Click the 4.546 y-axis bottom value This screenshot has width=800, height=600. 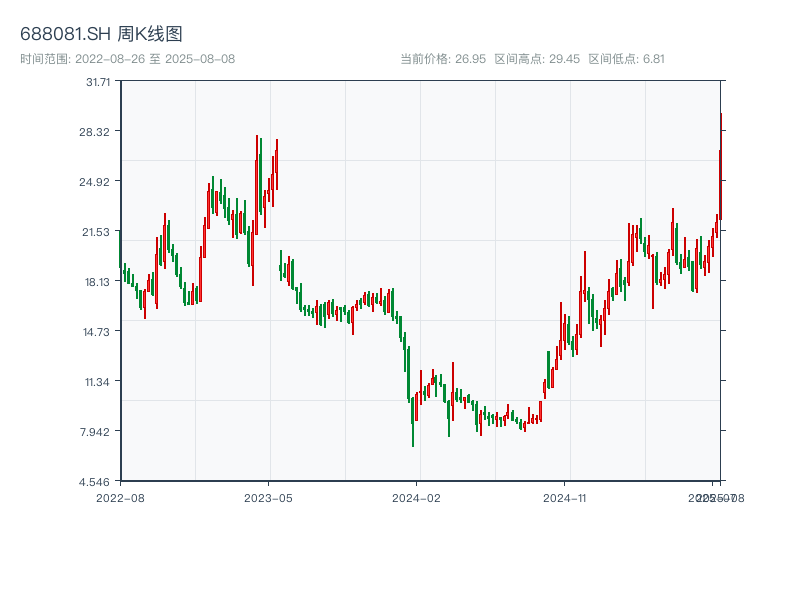[97, 482]
